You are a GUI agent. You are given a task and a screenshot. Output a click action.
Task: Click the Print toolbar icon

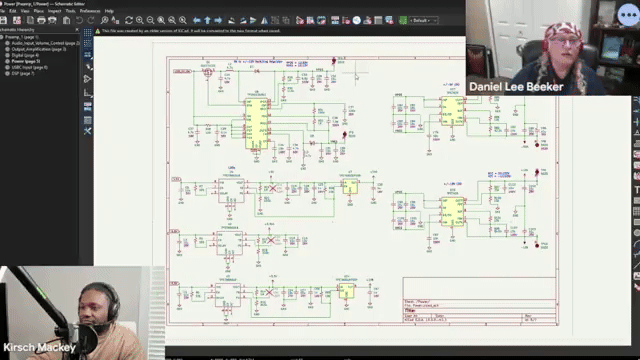(x=41, y=20)
